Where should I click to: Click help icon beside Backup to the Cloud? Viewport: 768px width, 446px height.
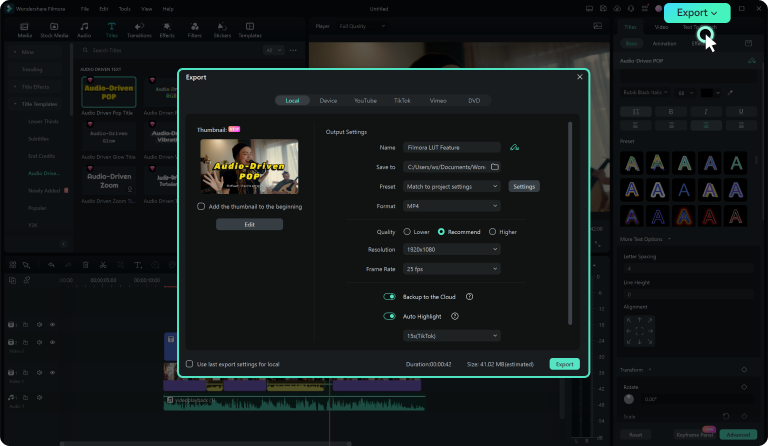click(x=469, y=297)
